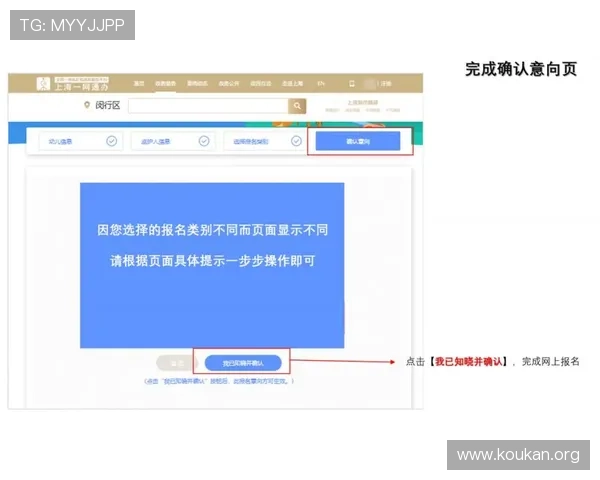The image size is (600, 480).
Task: Click the 上海一网通办 site logo
Action: click(x=73, y=83)
